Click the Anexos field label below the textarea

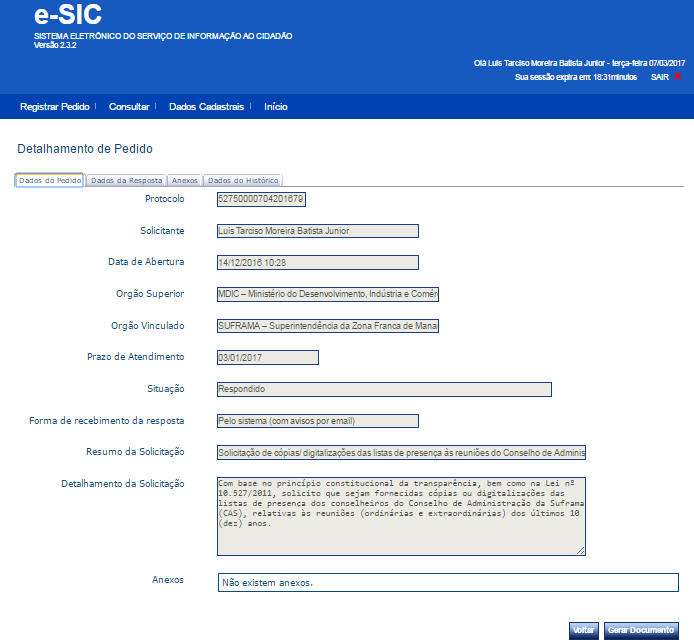[x=168, y=580]
